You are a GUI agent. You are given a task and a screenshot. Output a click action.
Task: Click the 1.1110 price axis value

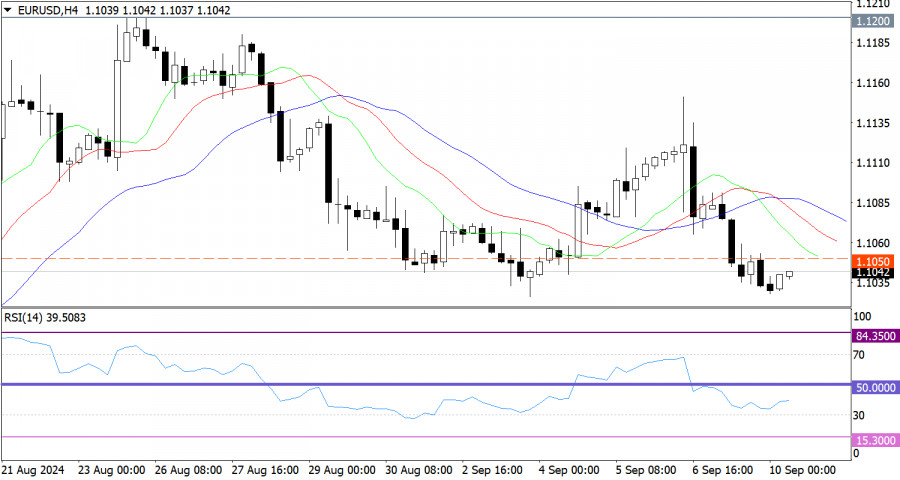(874, 163)
